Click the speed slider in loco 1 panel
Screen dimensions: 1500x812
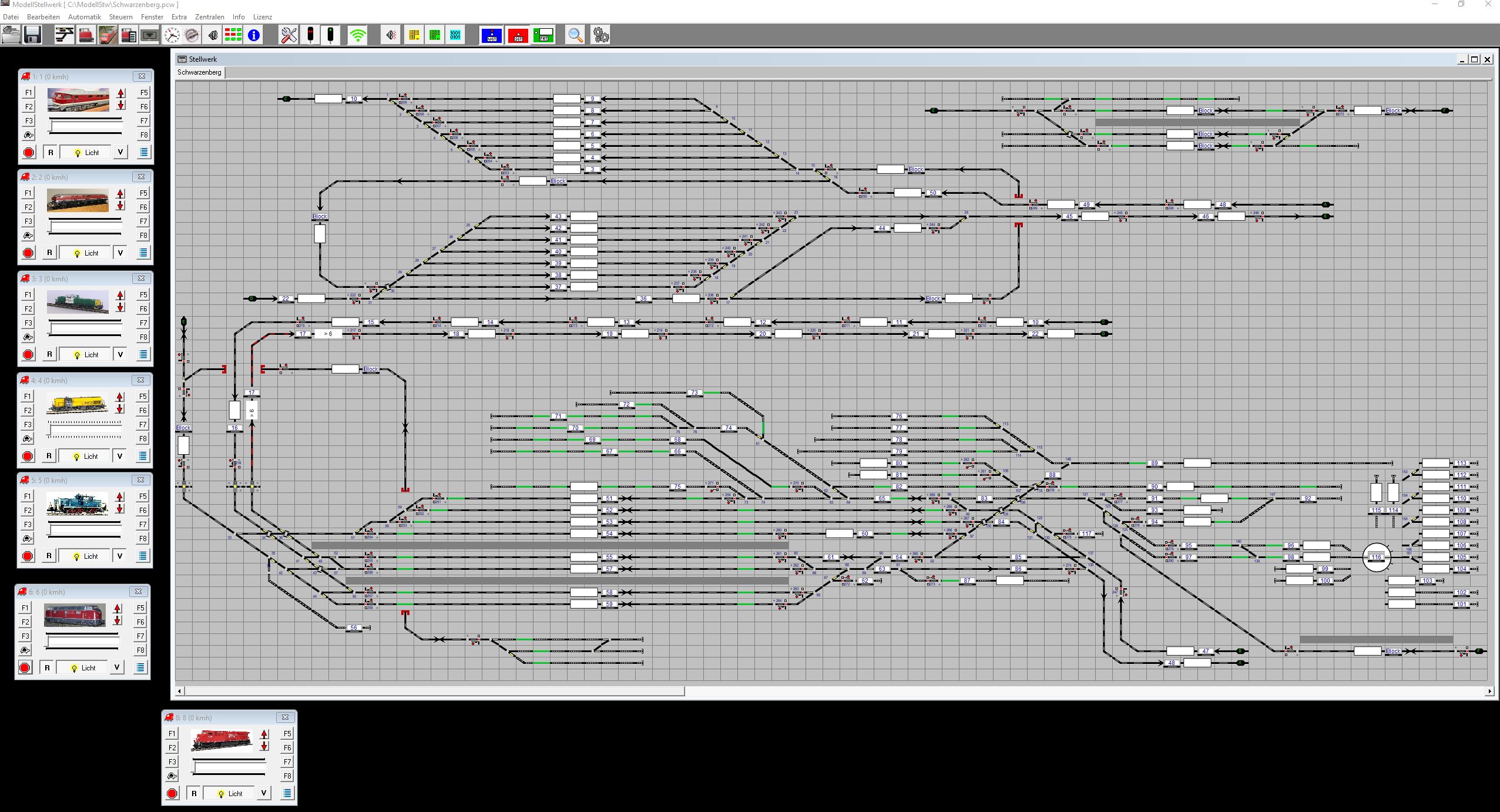click(86, 126)
